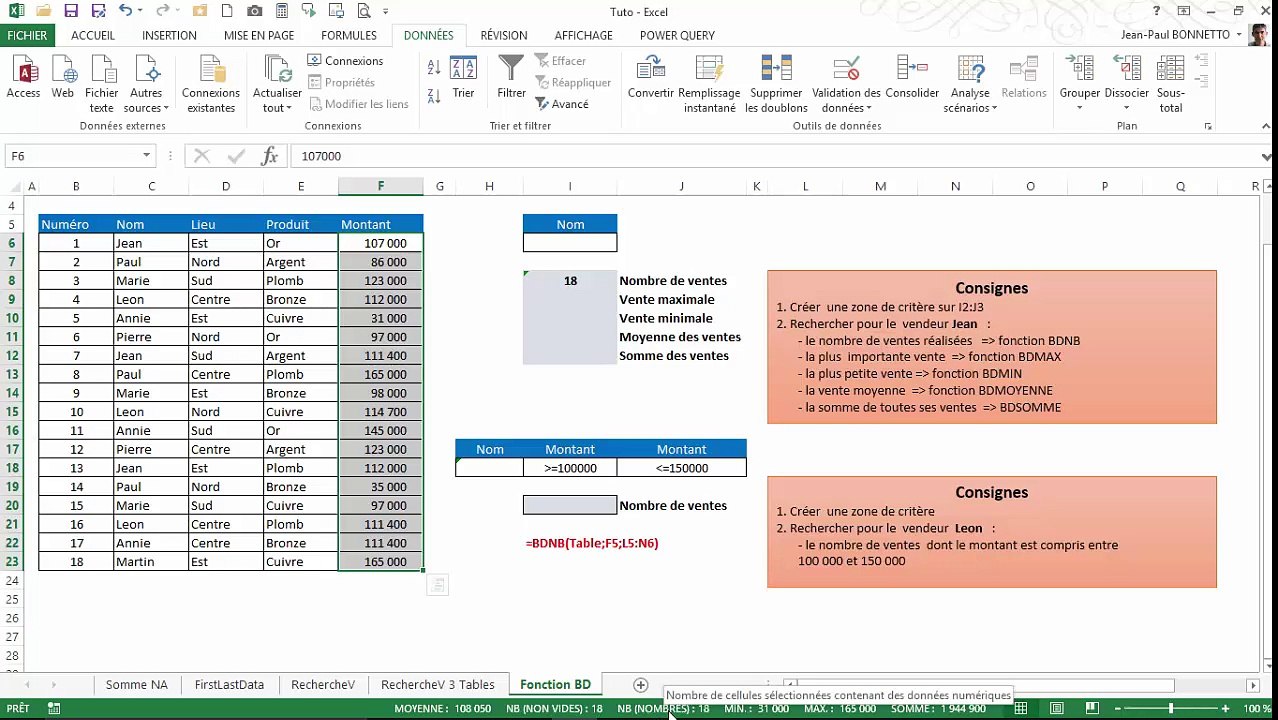Run Remplissage instantané
The image size is (1278, 720).
[x=709, y=85]
